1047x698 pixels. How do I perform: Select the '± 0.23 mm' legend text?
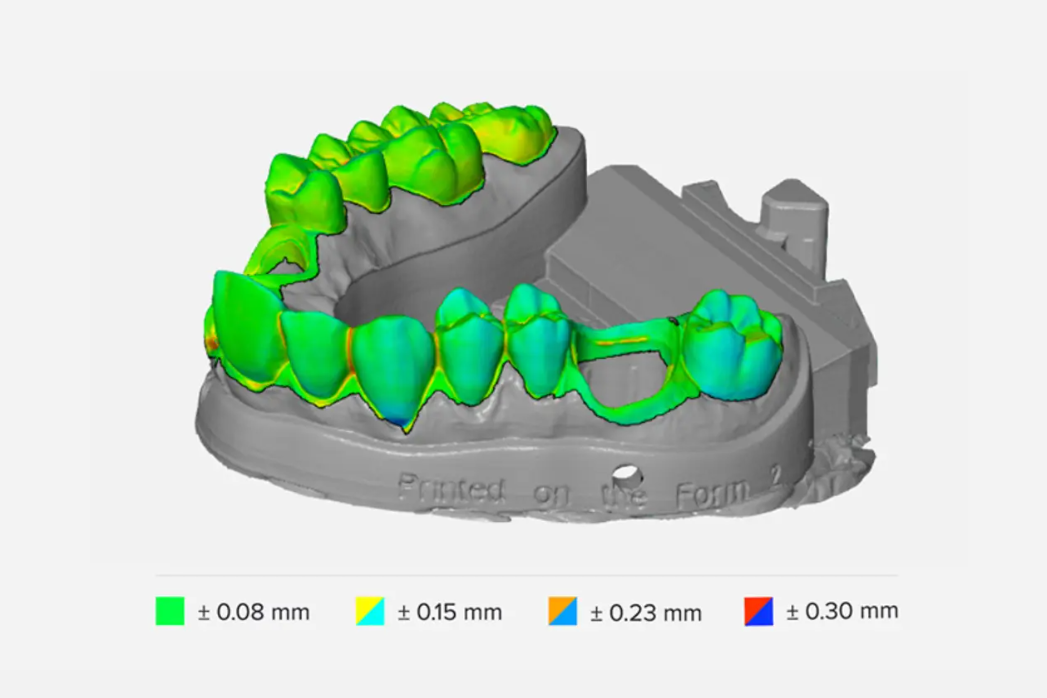tap(646, 613)
